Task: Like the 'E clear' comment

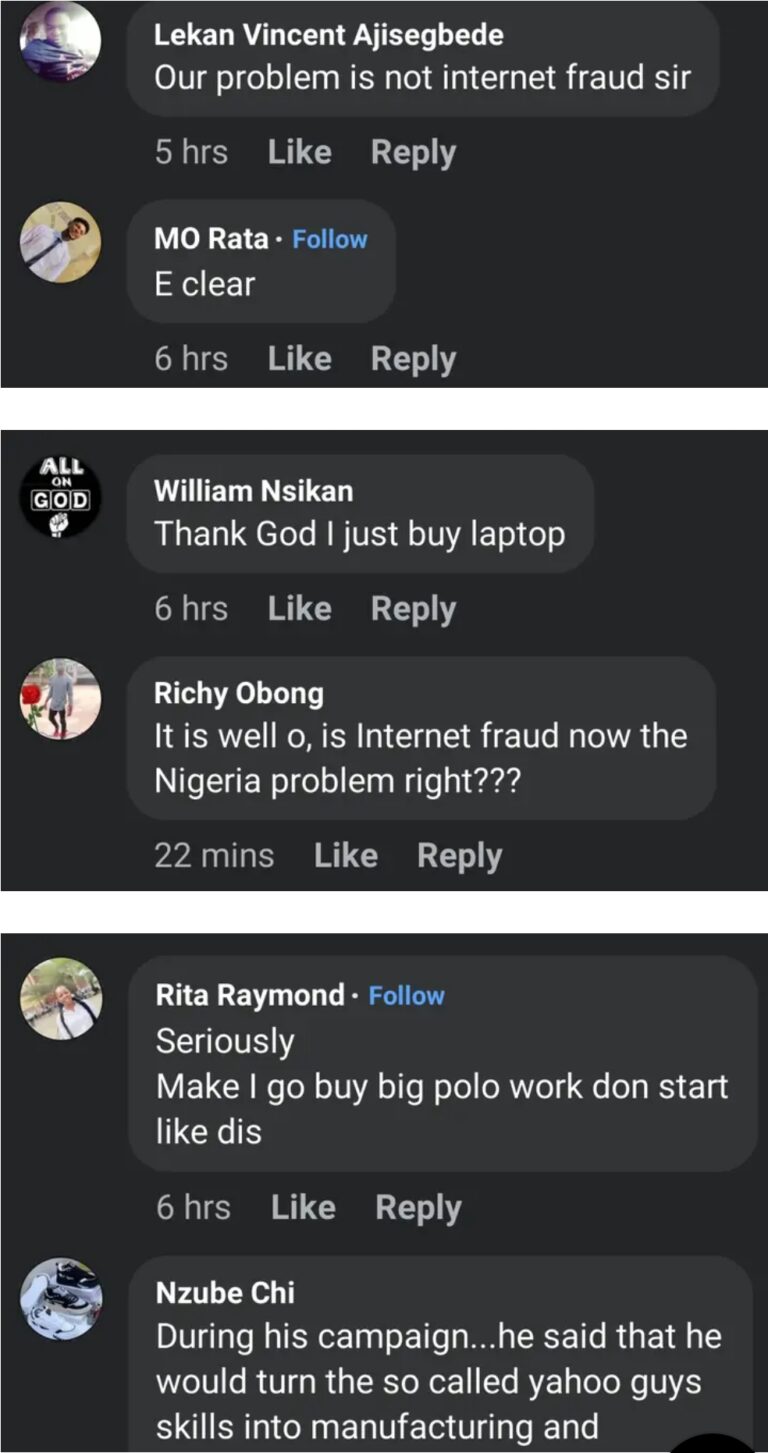Action: pos(299,359)
